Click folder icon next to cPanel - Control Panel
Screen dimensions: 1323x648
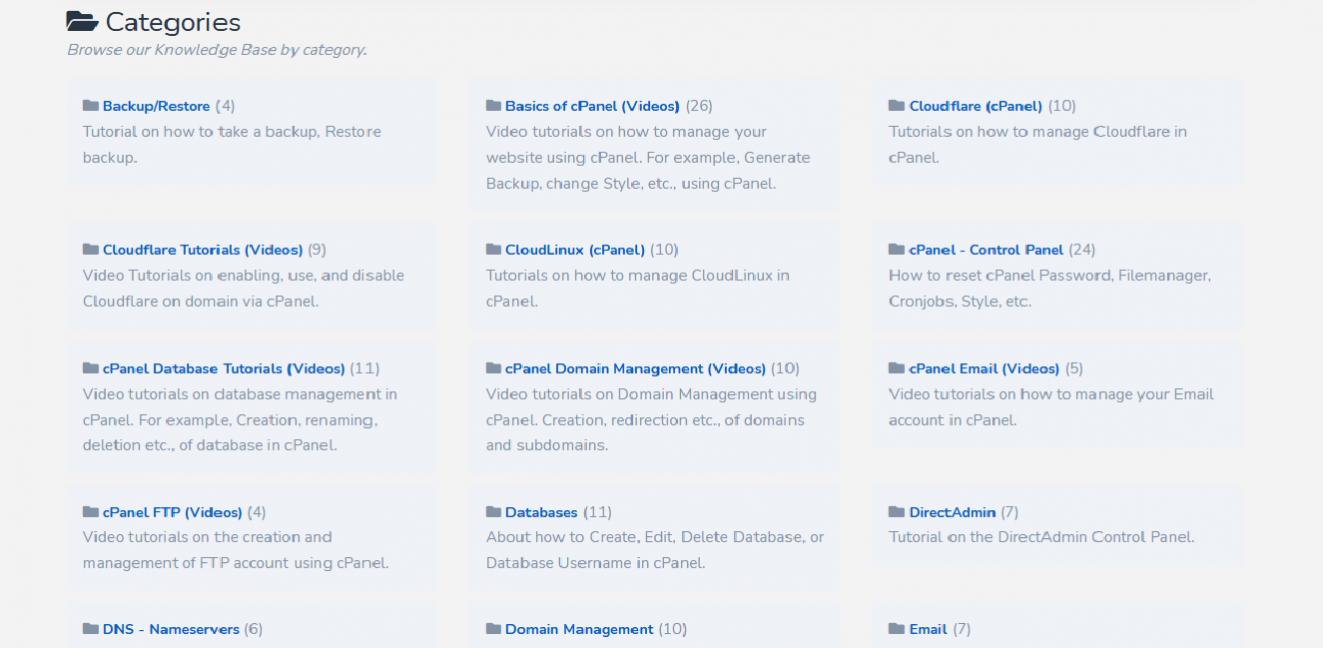[x=896, y=250]
